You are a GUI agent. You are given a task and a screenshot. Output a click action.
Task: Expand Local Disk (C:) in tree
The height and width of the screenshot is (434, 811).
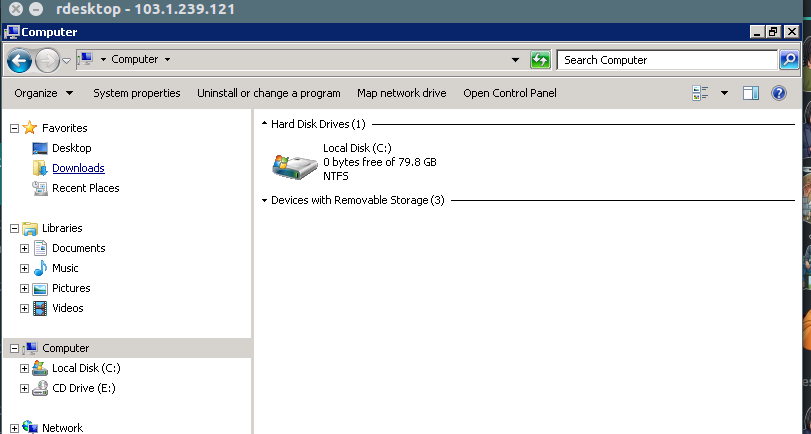tap(24, 368)
